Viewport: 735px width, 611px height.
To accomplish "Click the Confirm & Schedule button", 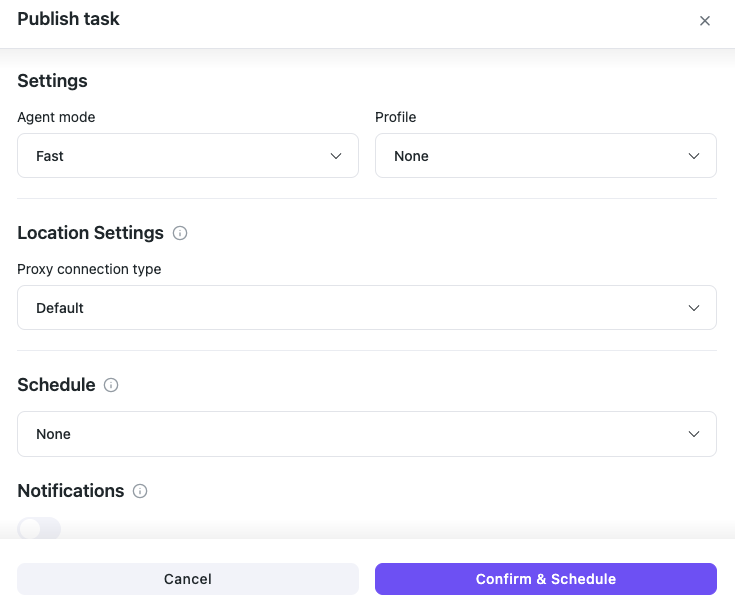I will coord(546,579).
